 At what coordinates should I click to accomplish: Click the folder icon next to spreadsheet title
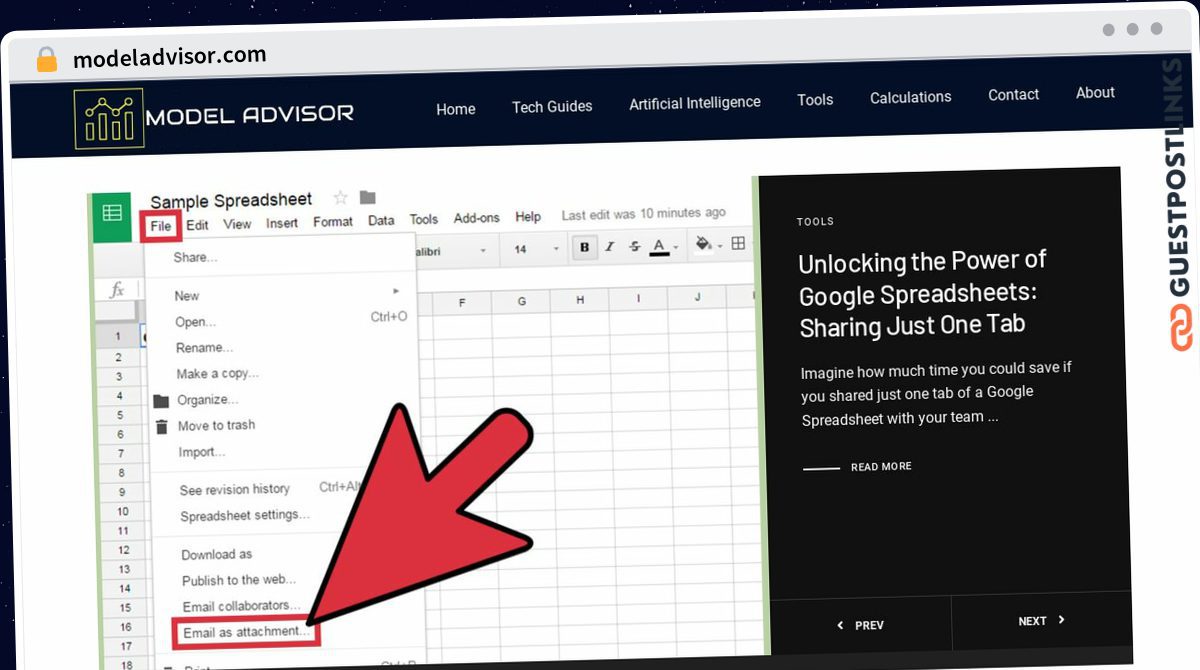[x=367, y=197]
